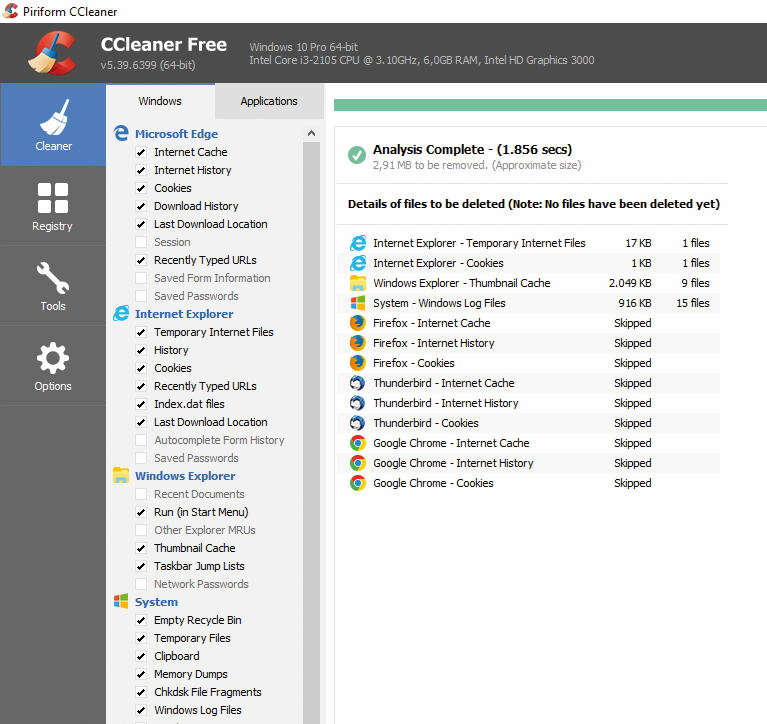Click the CCleaner version number text
This screenshot has width=767, height=724.
[148, 65]
